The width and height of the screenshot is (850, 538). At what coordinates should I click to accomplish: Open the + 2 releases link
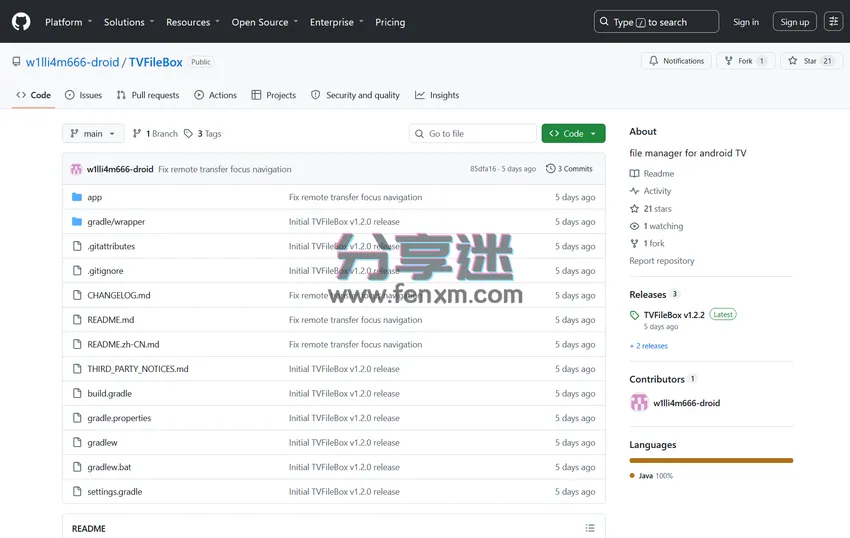648,345
